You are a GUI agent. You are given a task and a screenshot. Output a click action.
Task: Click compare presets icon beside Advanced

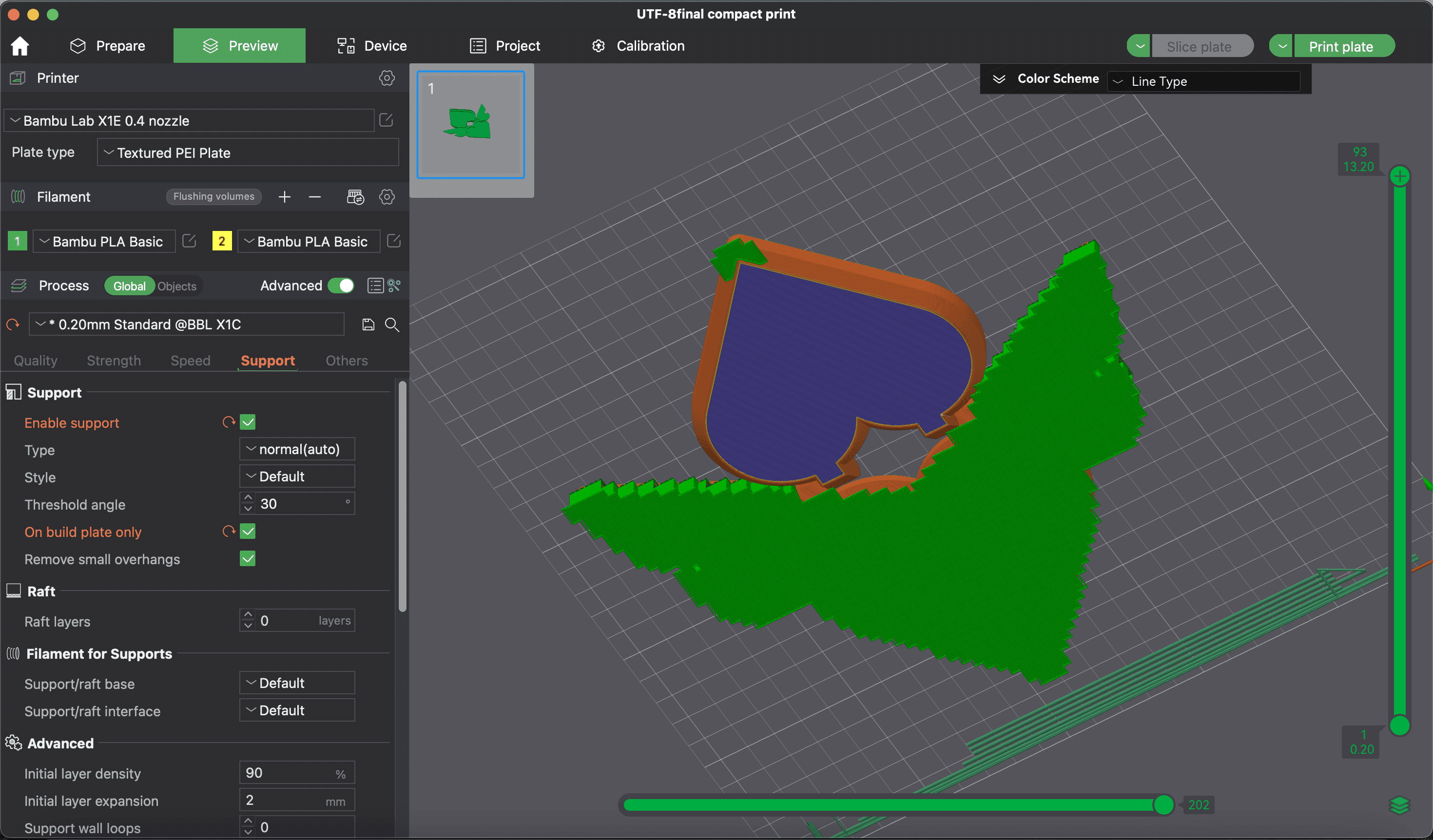[x=393, y=286]
